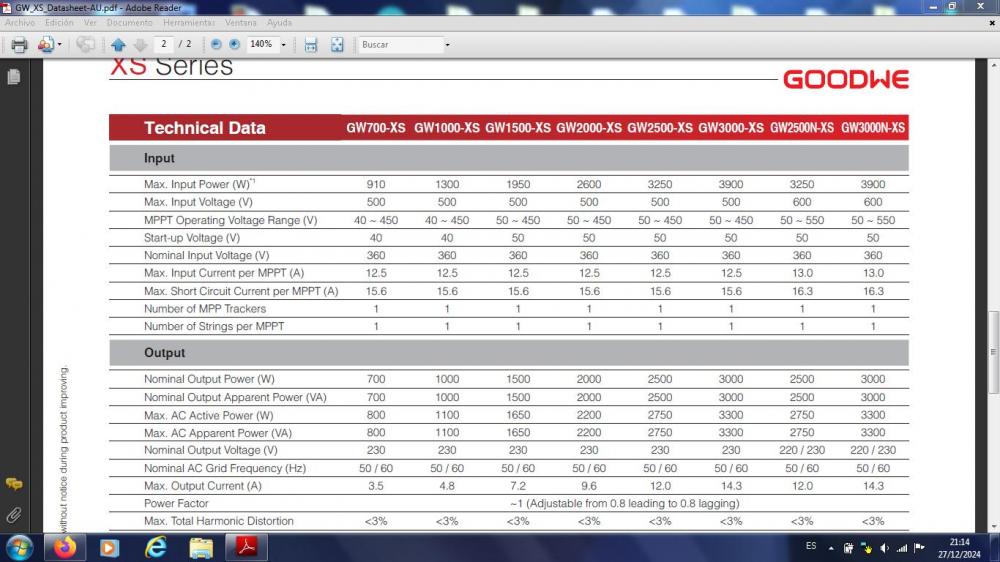Click the ES language indicator
Image resolution: width=1000 pixels, height=562 pixels.
(x=811, y=546)
